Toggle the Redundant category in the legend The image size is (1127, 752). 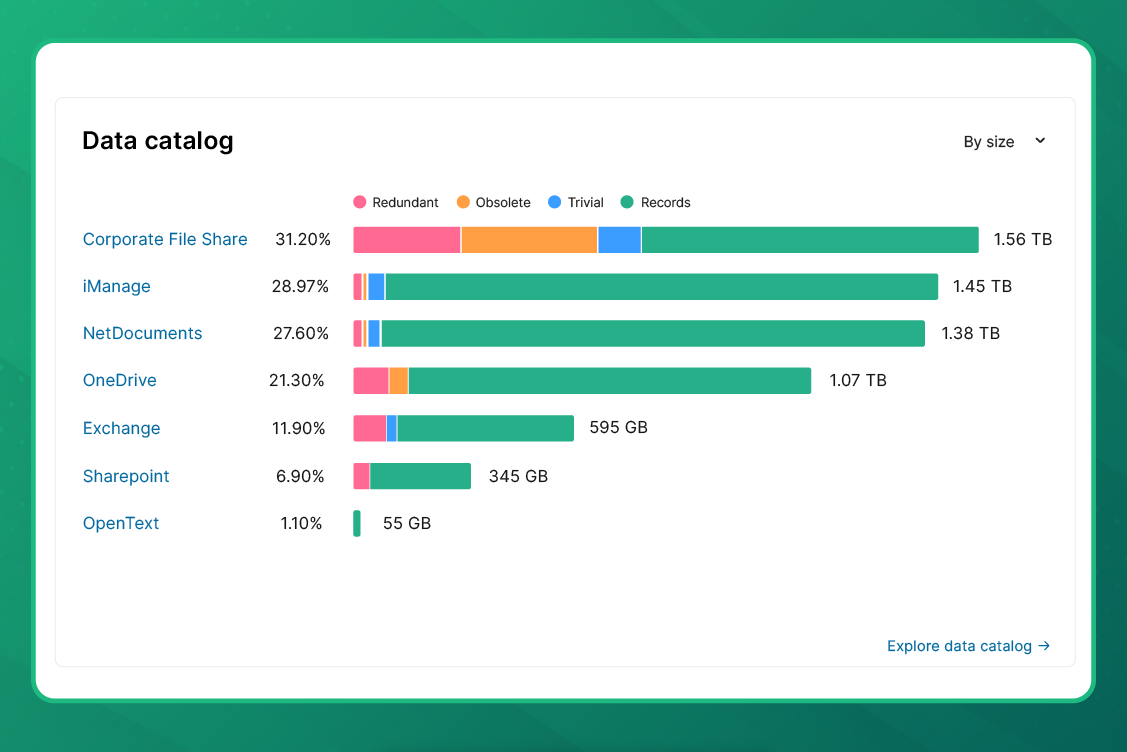(396, 202)
